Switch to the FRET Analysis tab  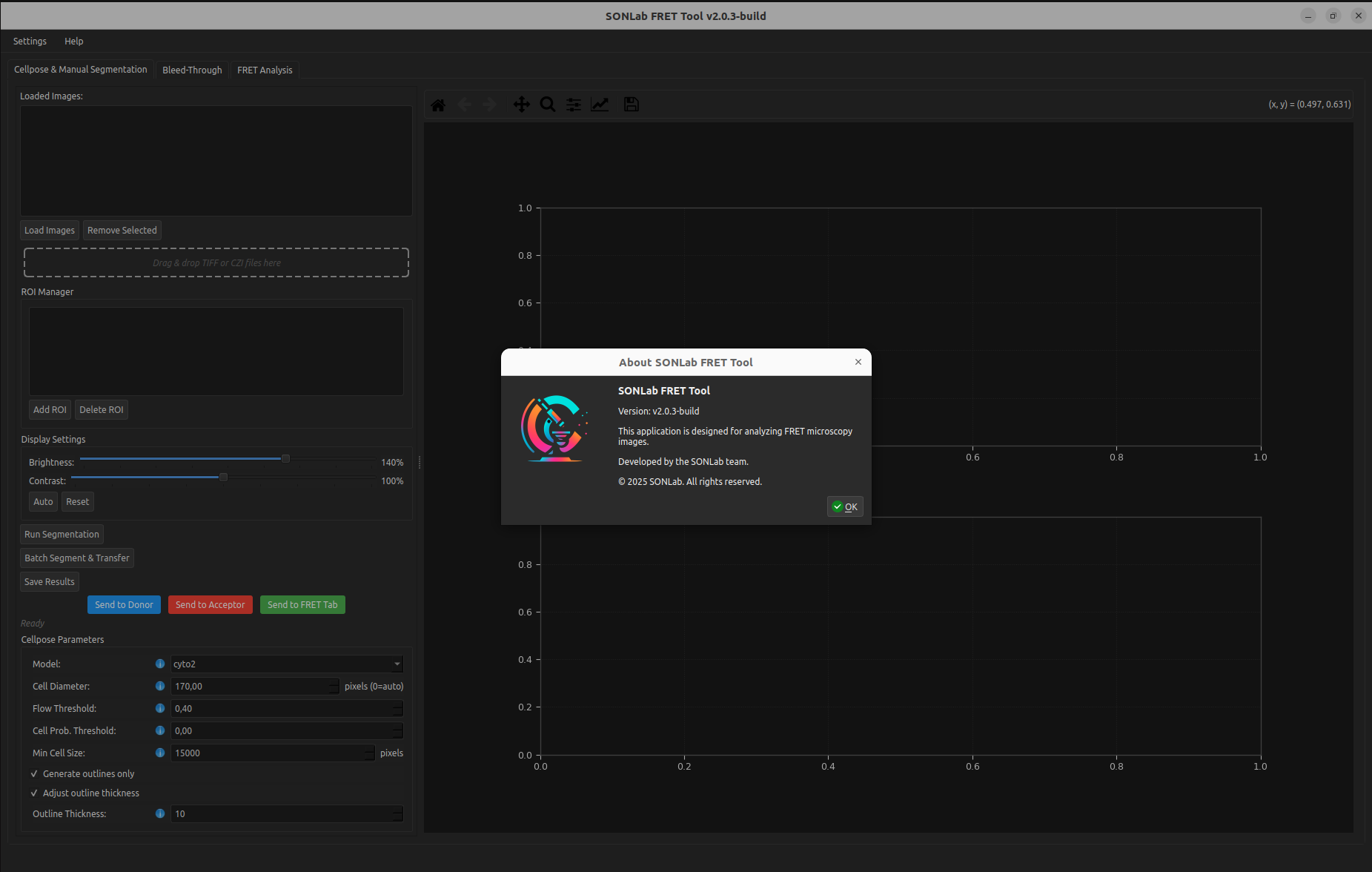(265, 70)
